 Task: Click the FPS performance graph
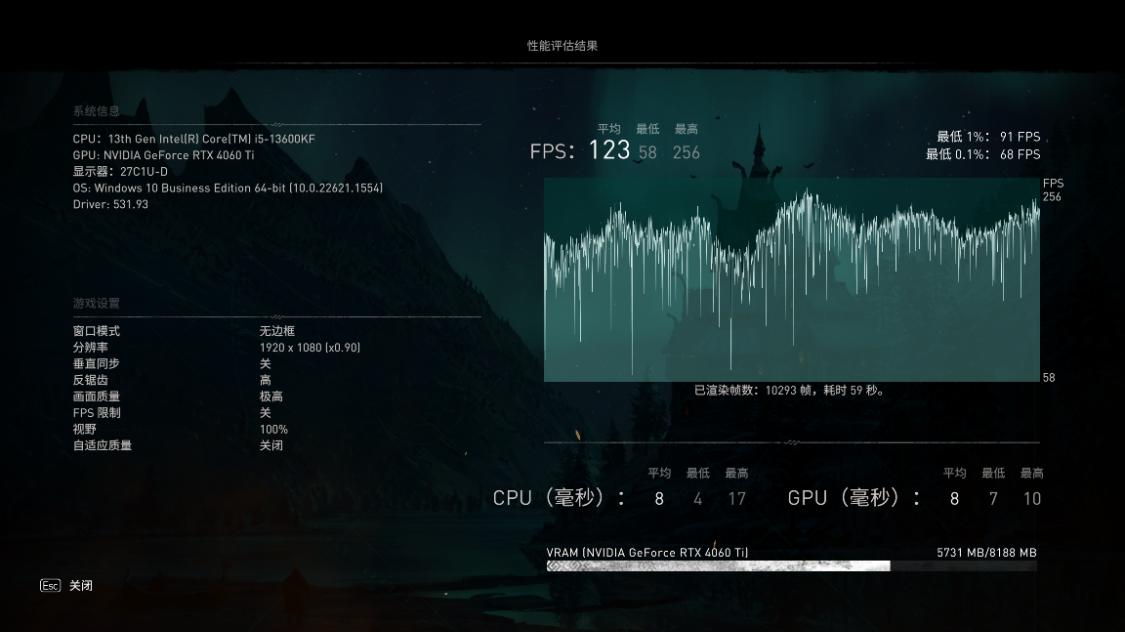tap(790, 280)
